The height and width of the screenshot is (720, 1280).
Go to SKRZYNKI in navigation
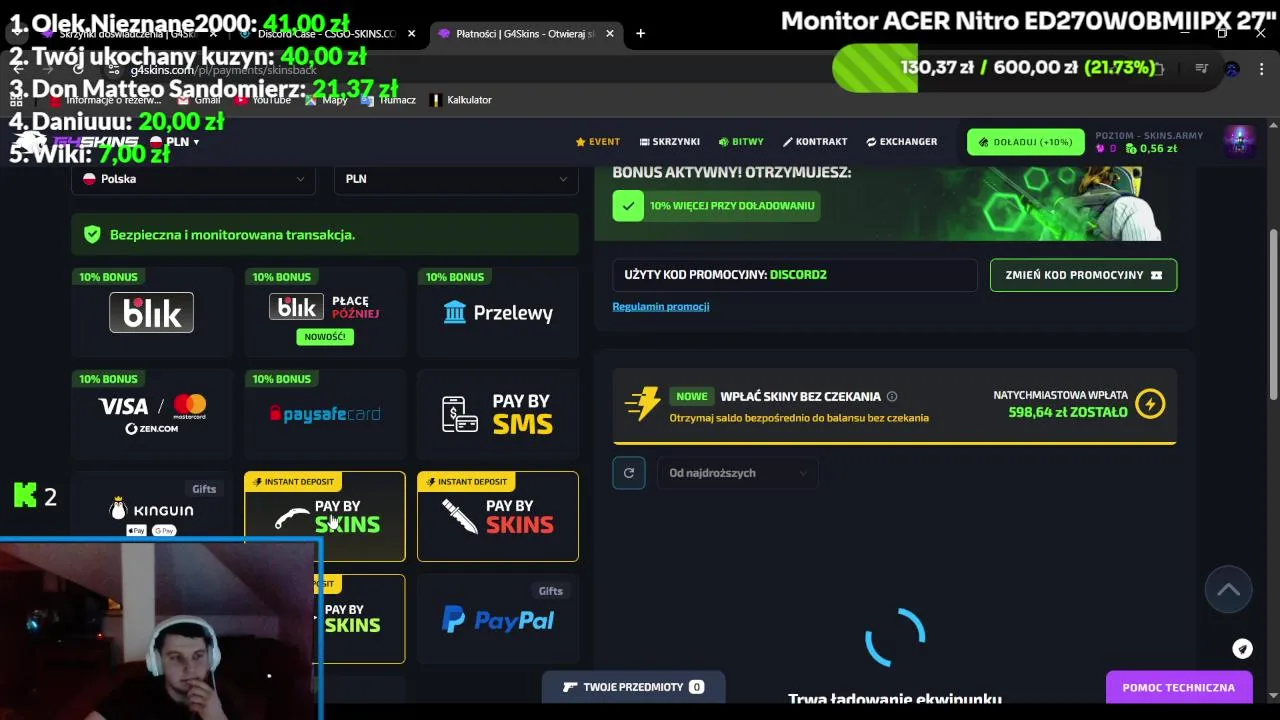coord(670,142)
